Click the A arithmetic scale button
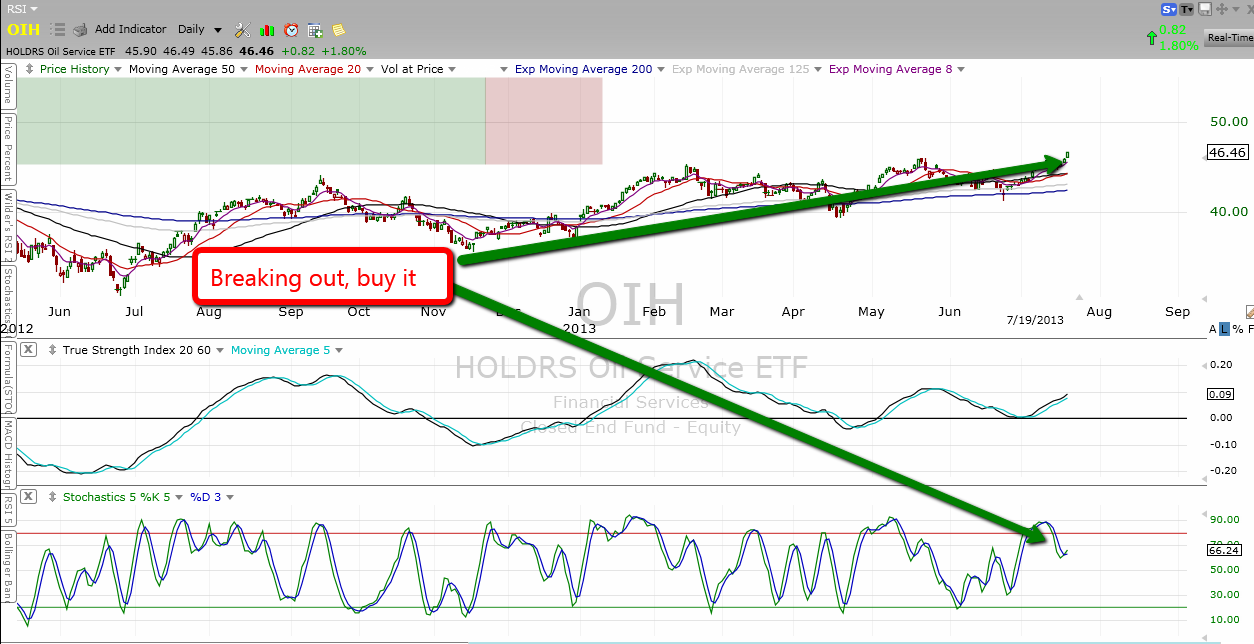 pyautogui.click(x=1213, y=329)
